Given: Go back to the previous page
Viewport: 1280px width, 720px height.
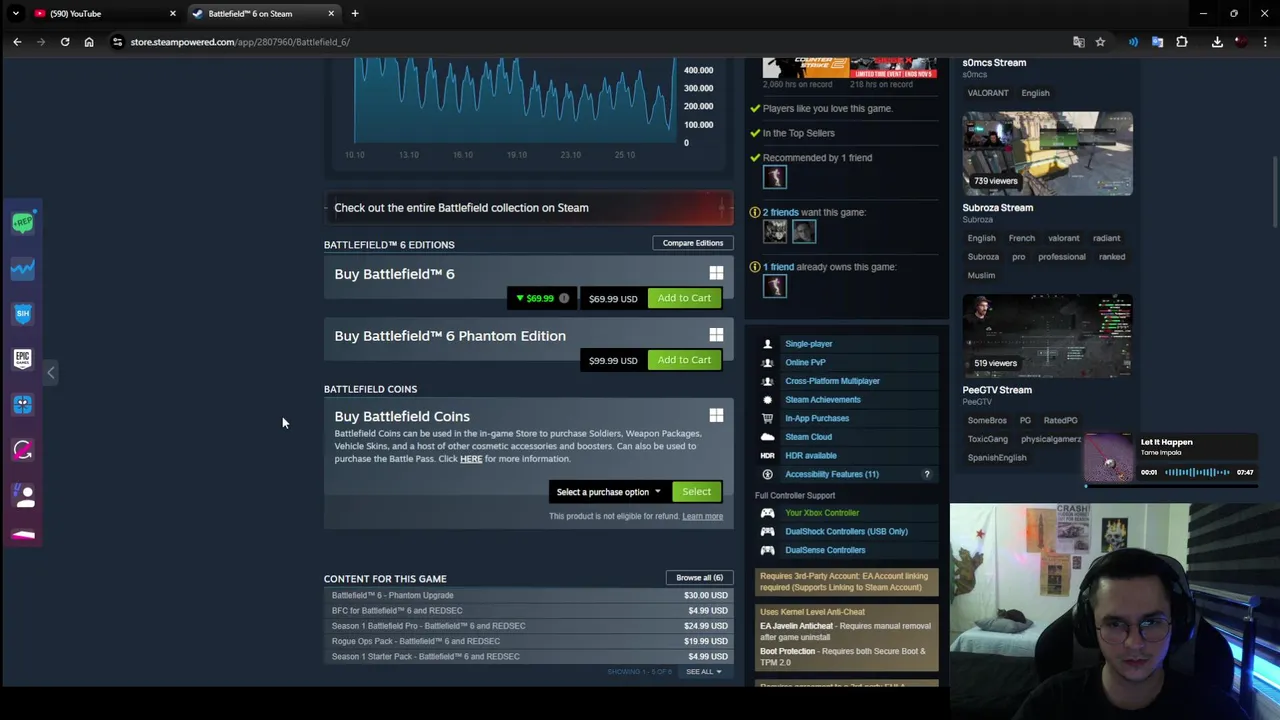Looking at the screenshot, I should click(x=17, y=42).
